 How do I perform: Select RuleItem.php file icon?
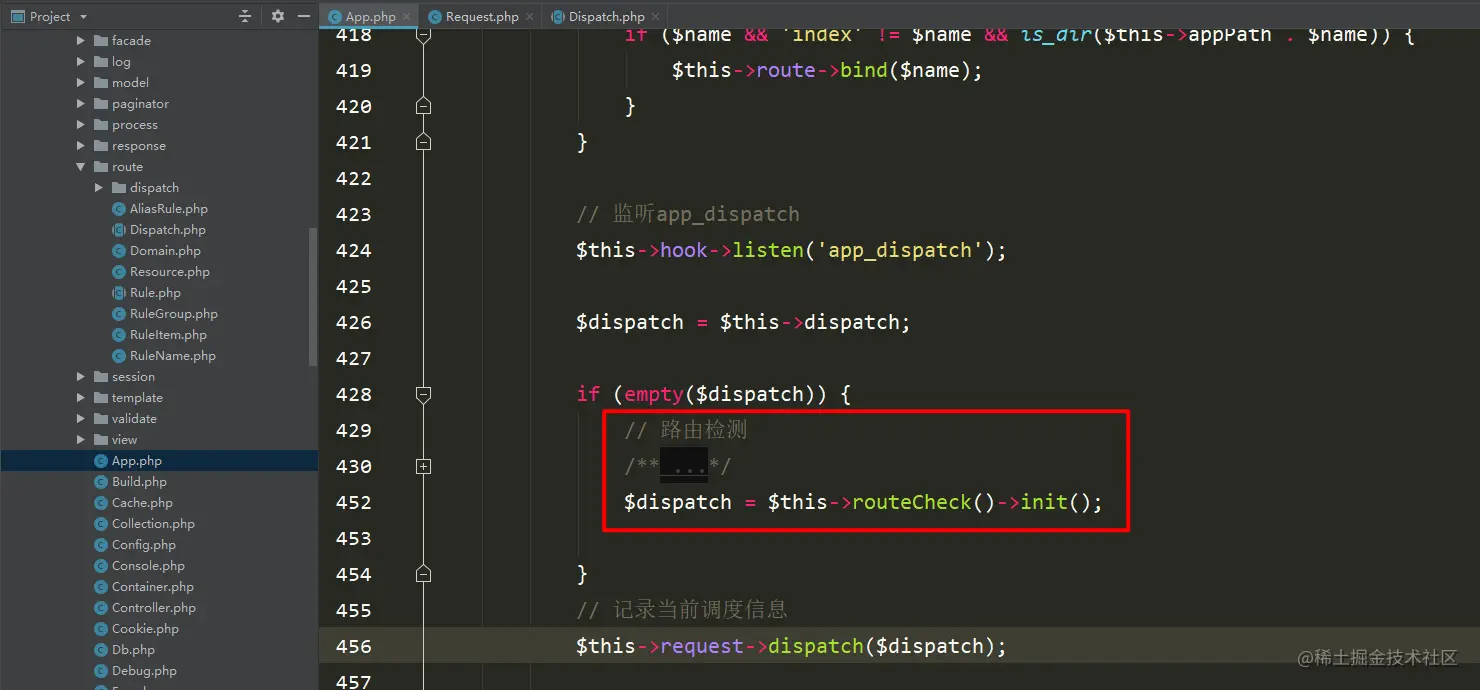click(x=119, y=335)
